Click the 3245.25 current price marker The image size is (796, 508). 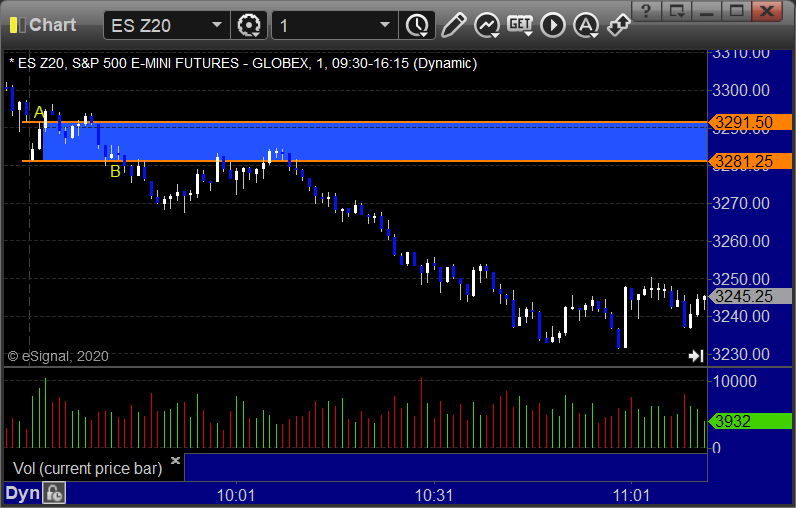pos(751,296)
